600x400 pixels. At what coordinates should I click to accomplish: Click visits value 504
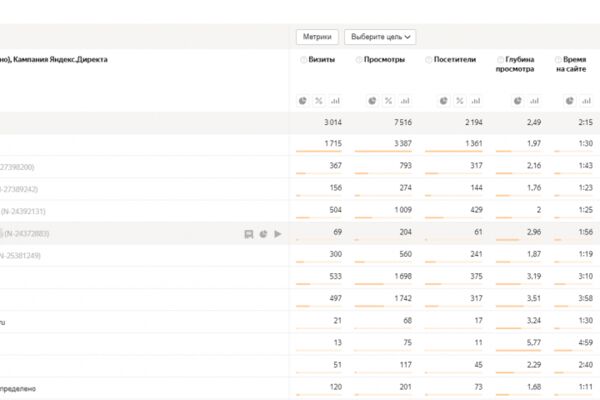pos(335,210)
